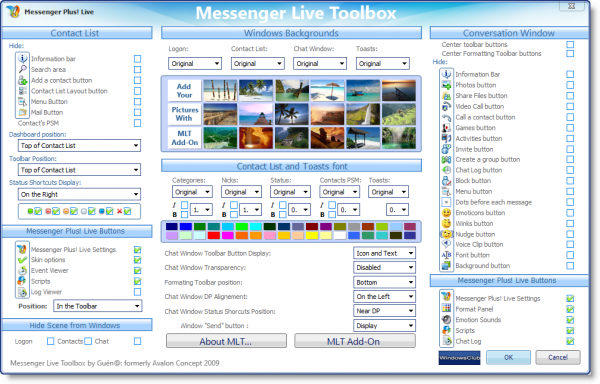Click the Event Viewer icon

(x=22, y=270)
